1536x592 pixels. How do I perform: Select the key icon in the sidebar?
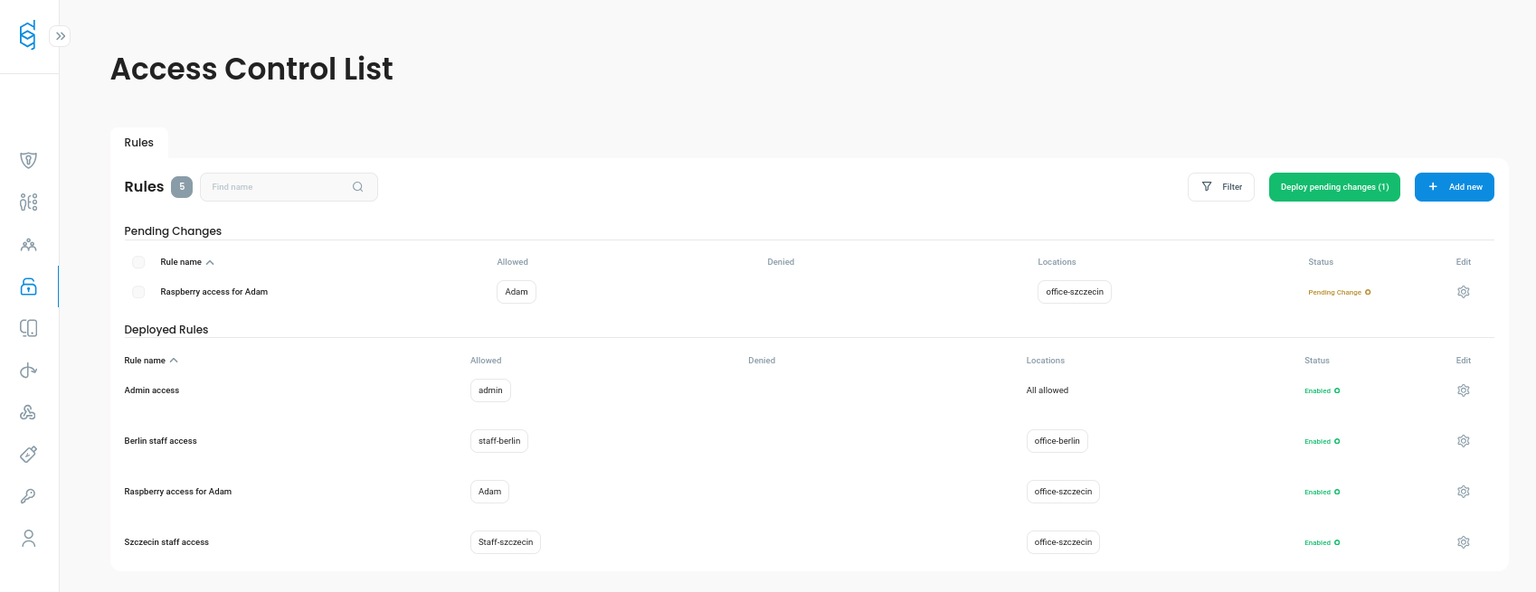(28, 495)
